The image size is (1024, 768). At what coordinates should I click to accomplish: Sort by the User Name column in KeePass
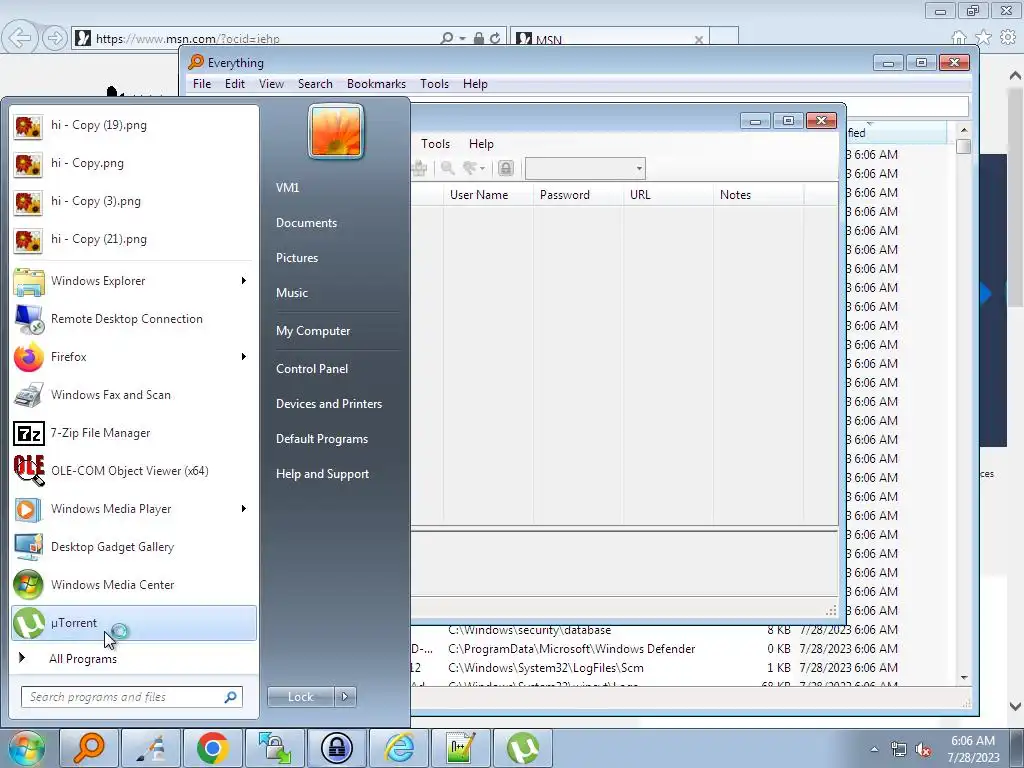pyautogui.click(x=488, y=195)
